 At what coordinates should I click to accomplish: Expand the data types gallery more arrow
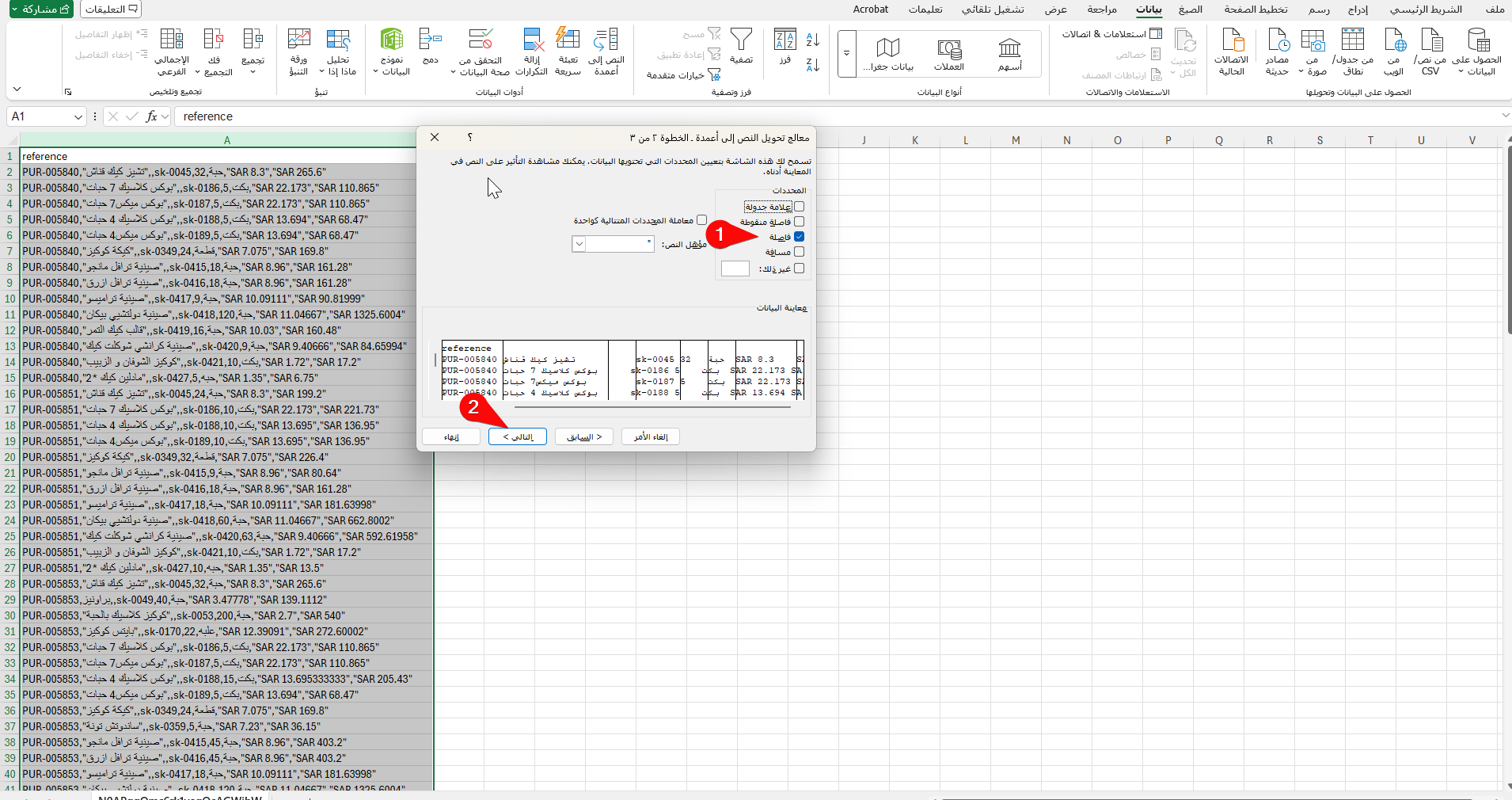846,54
